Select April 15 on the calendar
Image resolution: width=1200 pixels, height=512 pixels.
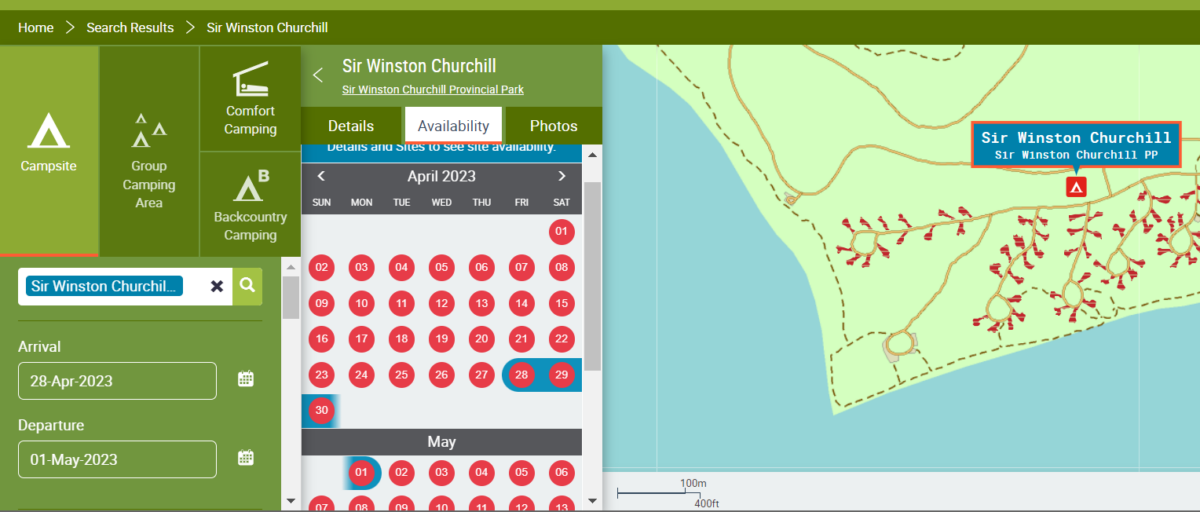pos(561,304)
